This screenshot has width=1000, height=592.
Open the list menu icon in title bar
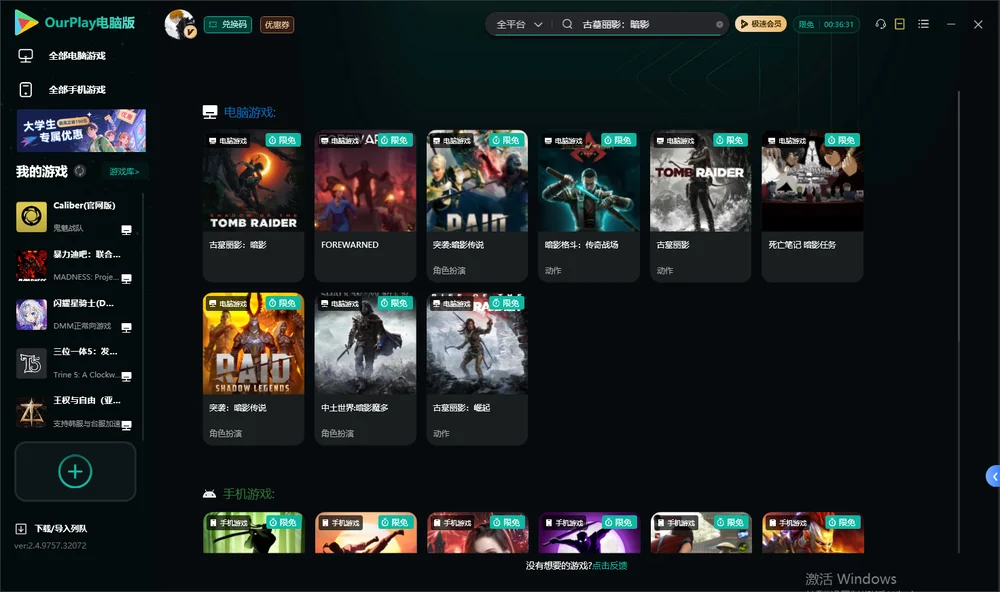923,24
